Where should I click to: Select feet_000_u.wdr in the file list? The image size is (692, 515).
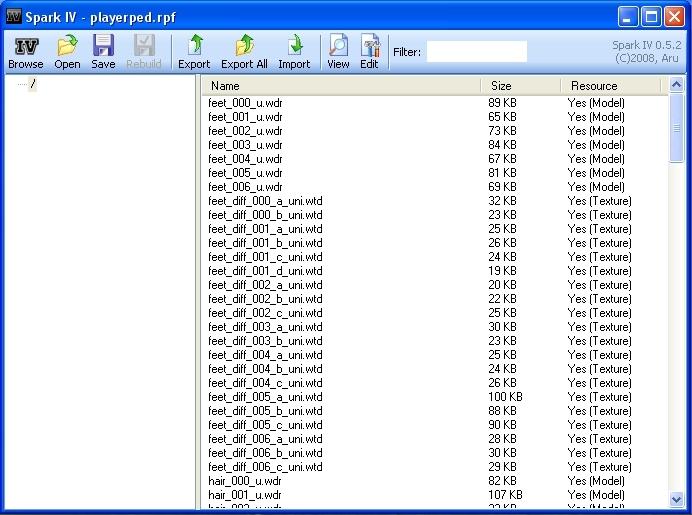[x=245, y=103]
